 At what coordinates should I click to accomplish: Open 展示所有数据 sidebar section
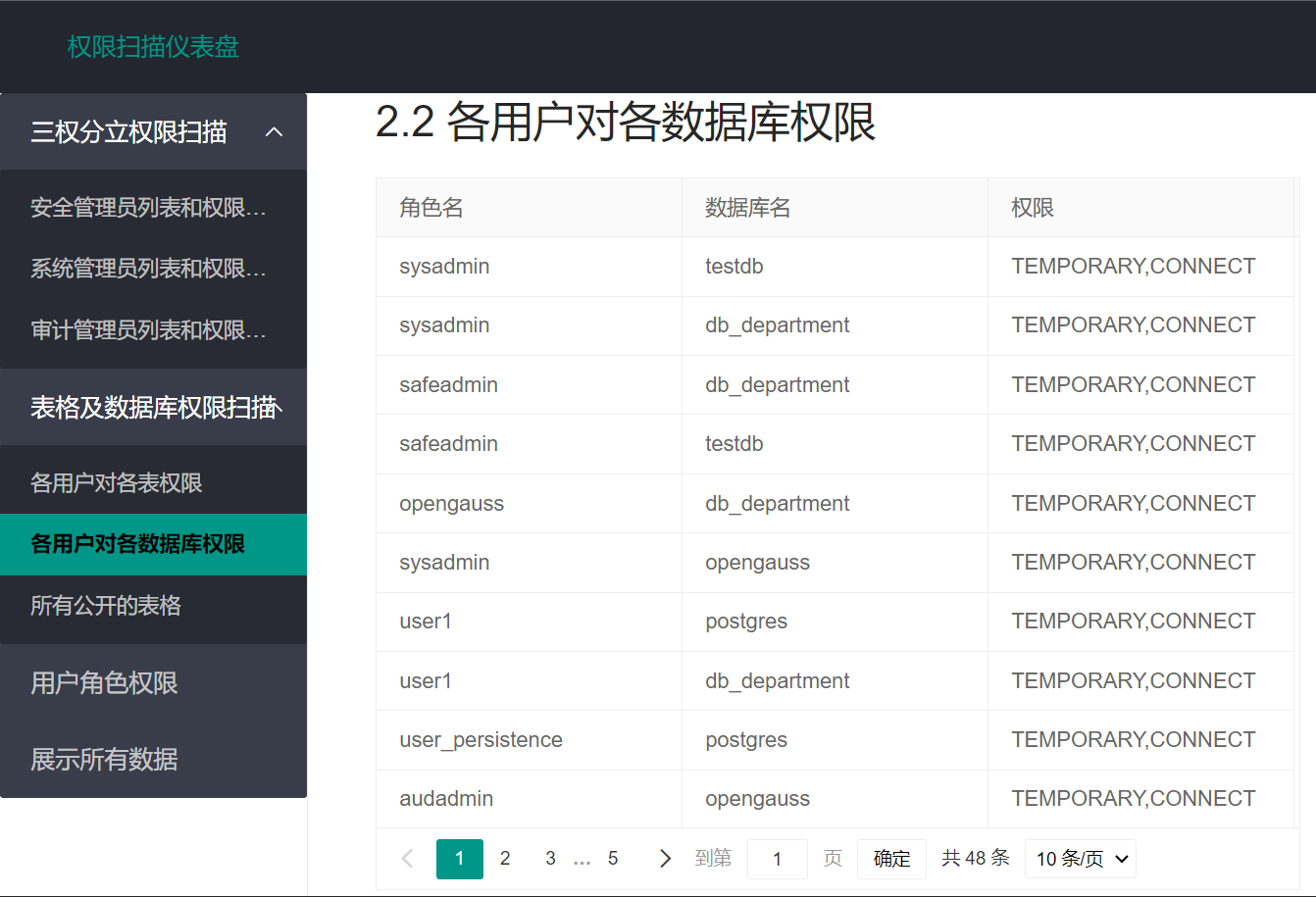point(153,759)
